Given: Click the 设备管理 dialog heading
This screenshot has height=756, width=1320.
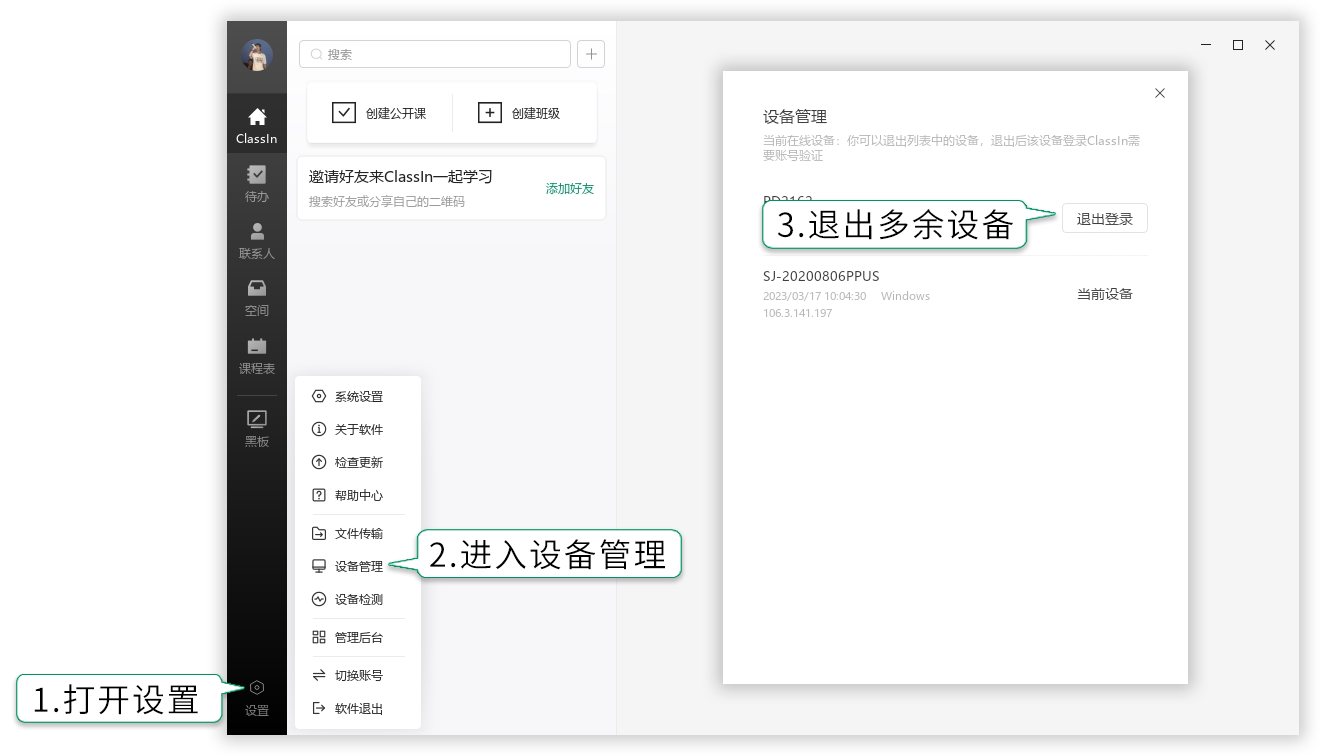Looking at the screenshot, I should (x=795, y=117).
